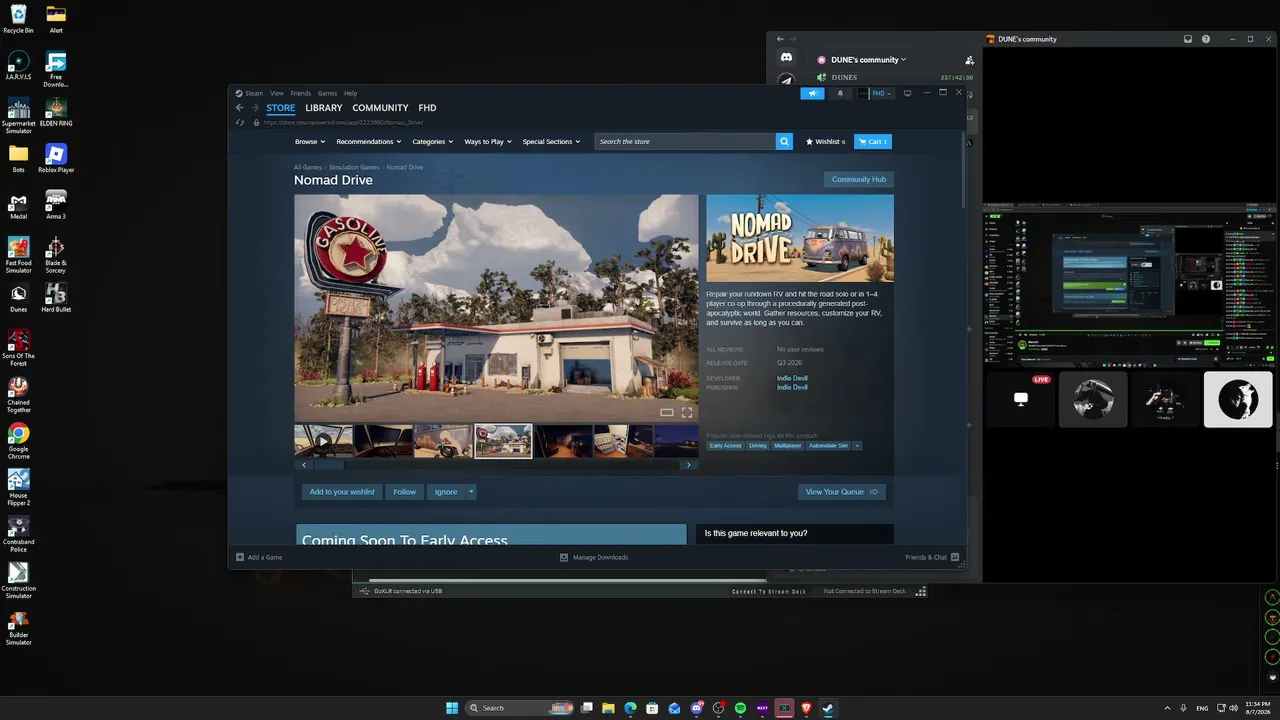This screenshot has height=720, width=1280.
Task: Open Recycle Bin on desktop
Action: [18, 18]
